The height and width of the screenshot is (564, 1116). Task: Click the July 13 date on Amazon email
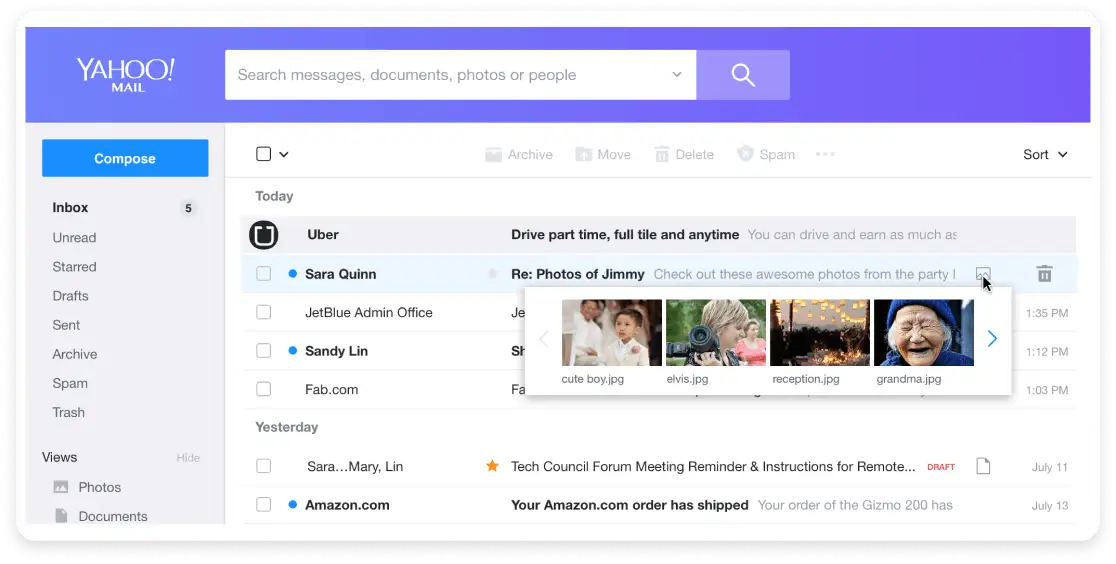pos(1050,506)
